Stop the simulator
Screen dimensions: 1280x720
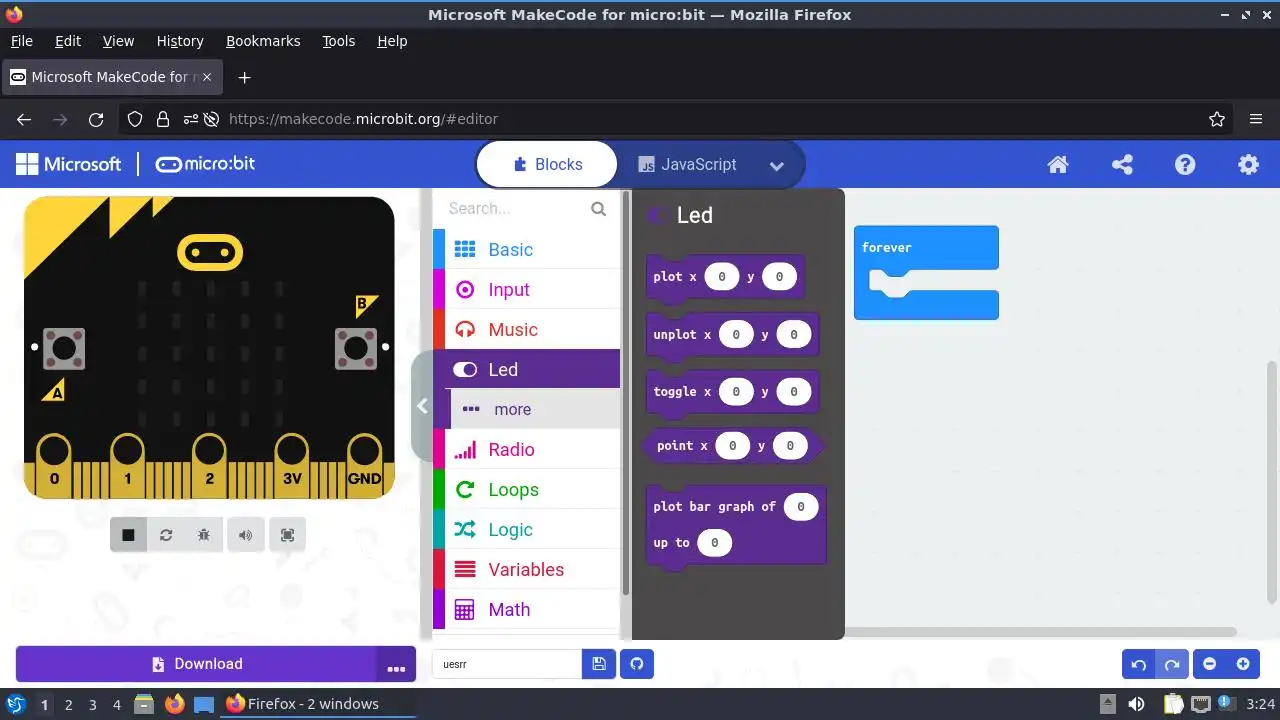(128, 535)
